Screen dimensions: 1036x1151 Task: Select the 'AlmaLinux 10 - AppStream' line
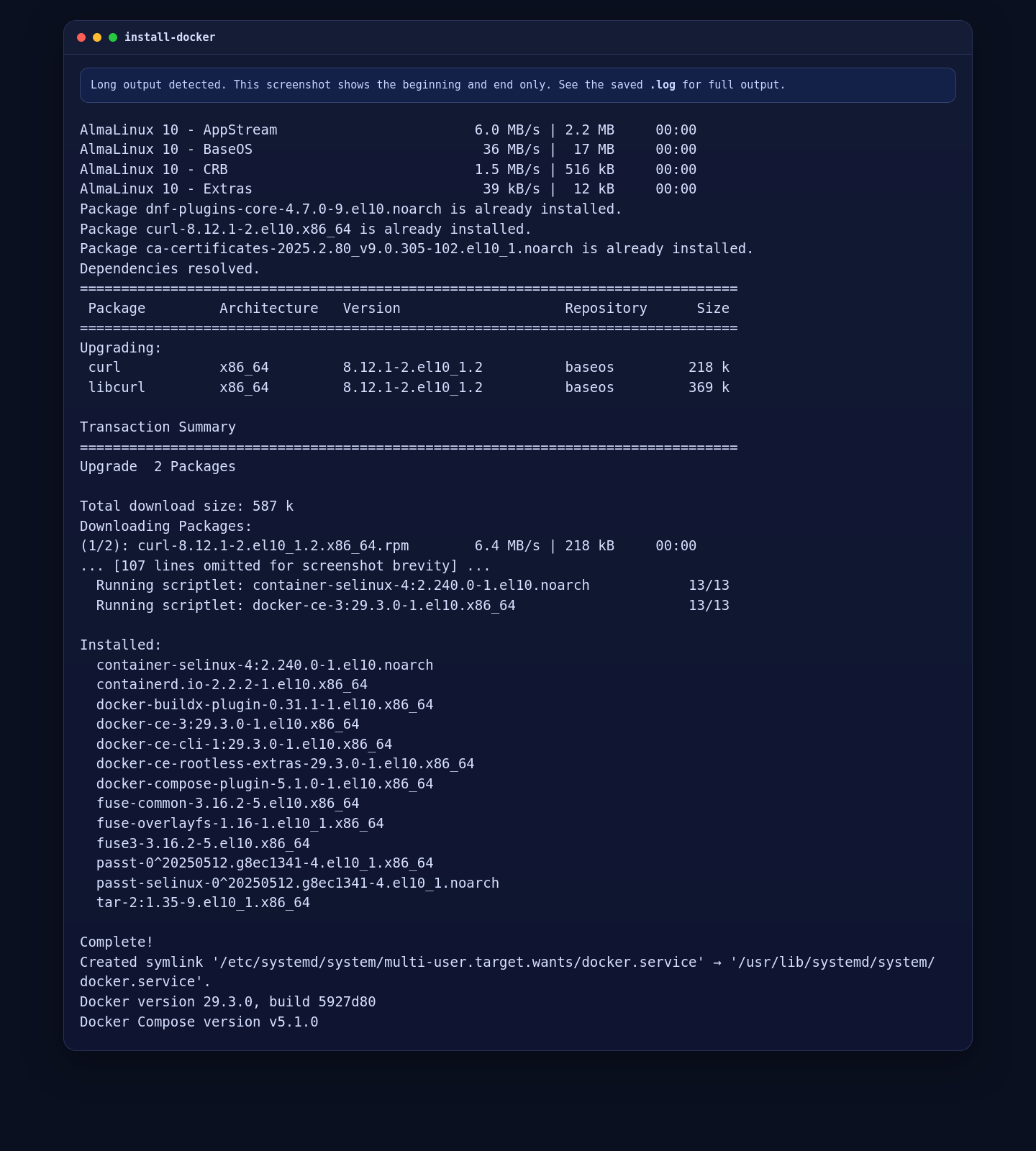(388, 130)
